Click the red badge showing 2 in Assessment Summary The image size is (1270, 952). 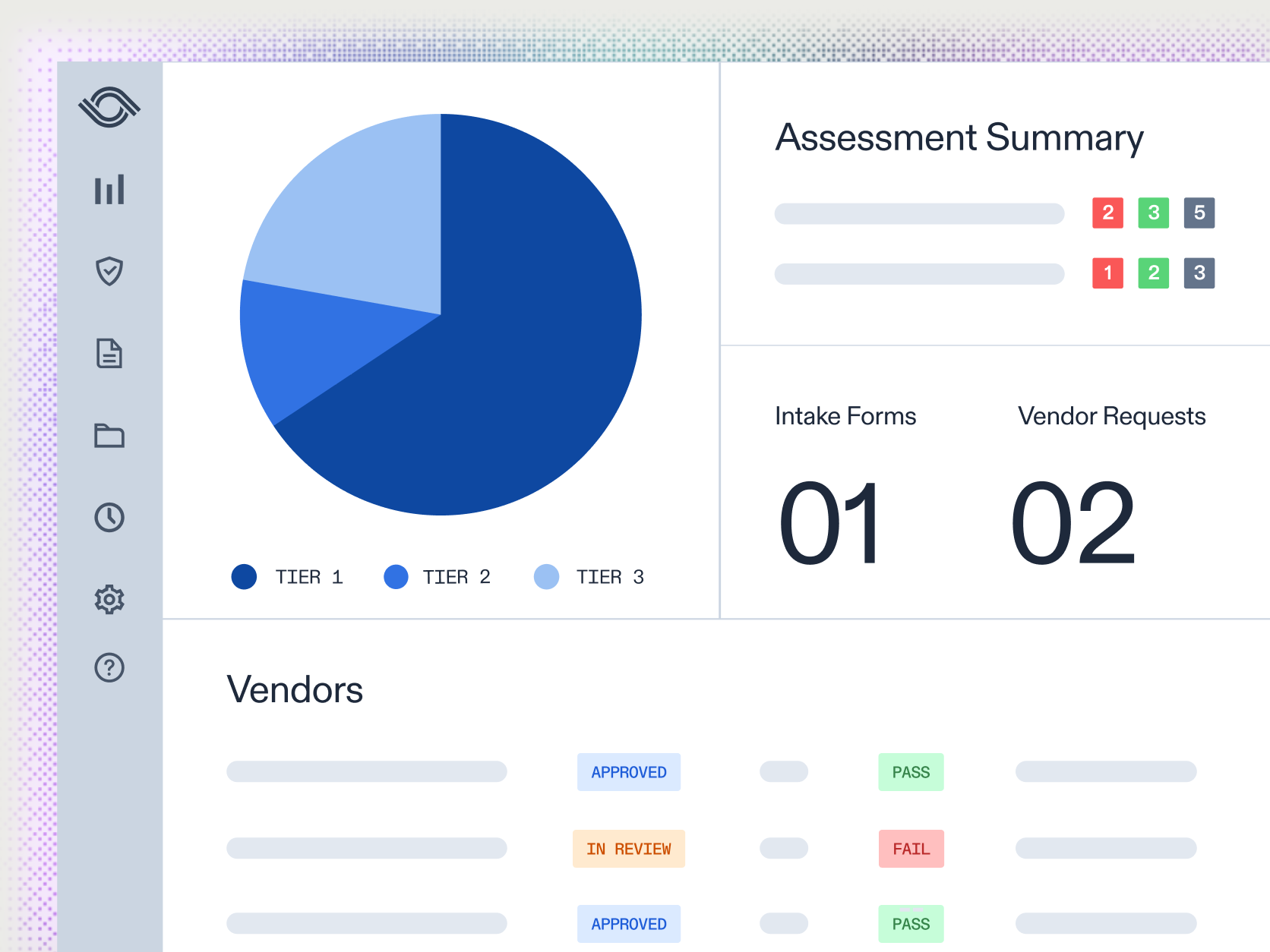[1107, 213]
